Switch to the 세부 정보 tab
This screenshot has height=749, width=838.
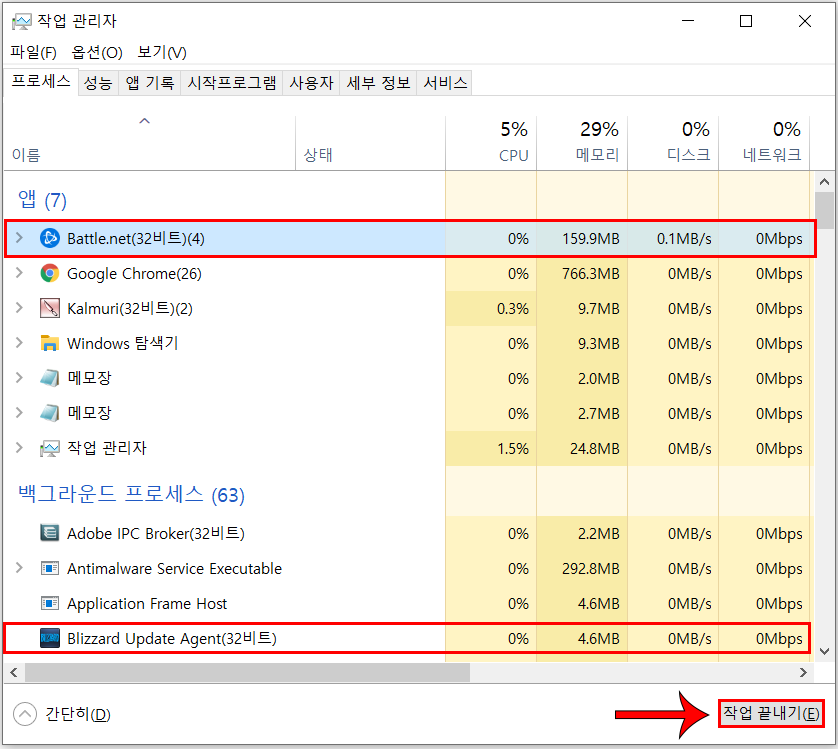click(x=378, y=83)
